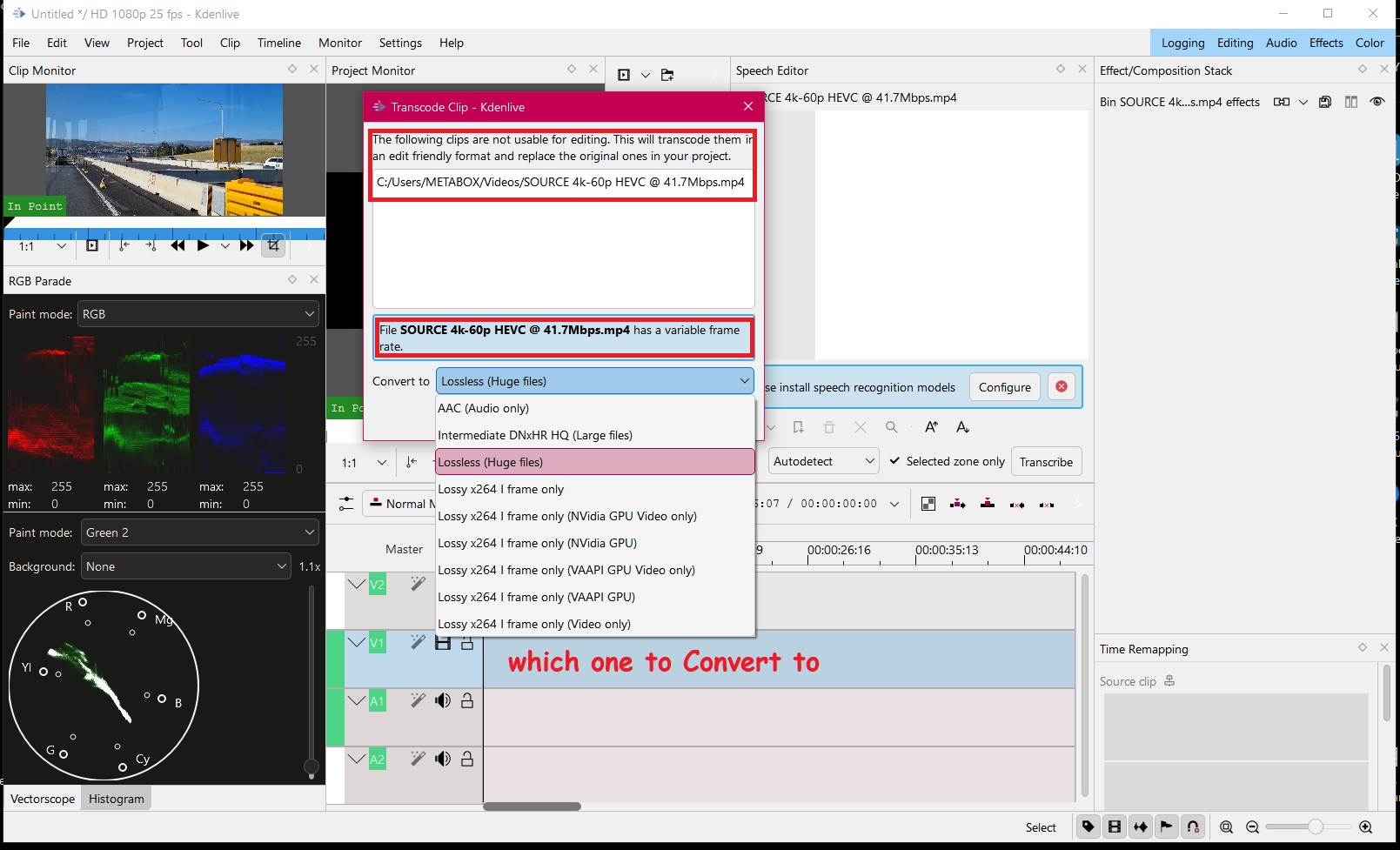Play the clip in Clip Monitor
1400x850 pixels.
[x=203, y=246]
